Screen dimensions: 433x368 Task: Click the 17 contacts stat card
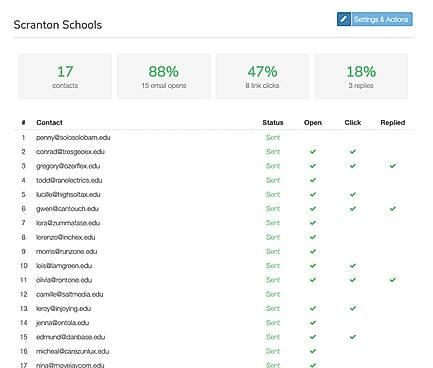click(65, 76)
